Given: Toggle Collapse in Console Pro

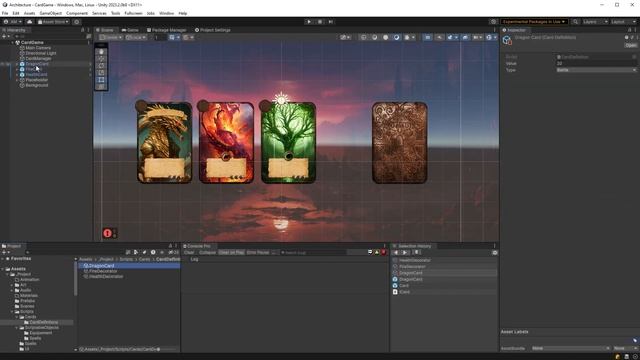Looking at the screenshot, I should coord(207,253).
